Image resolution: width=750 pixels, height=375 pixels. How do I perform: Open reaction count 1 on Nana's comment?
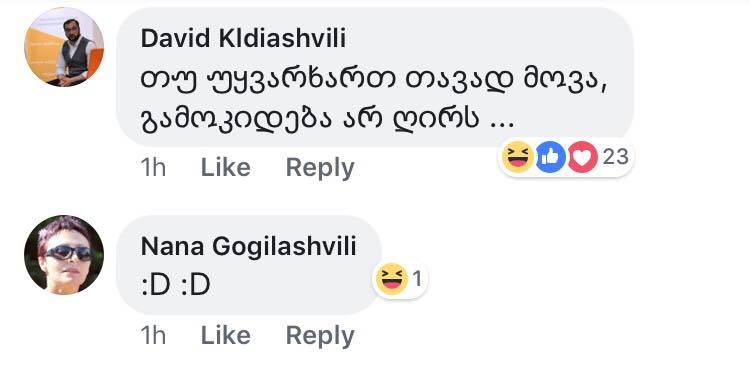(x=417, y=278)
